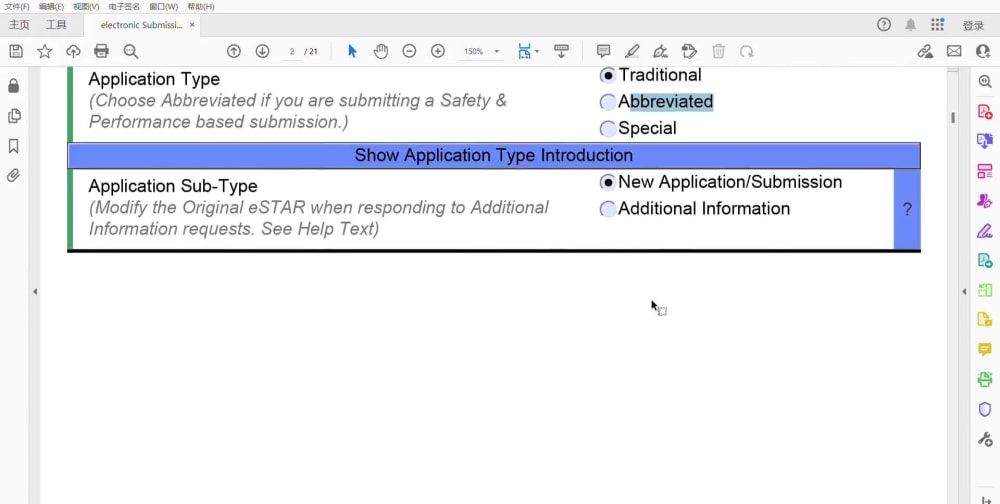Open the 帮助(H) menu
Screen dimensions: 1000x504
coord(201,6)
